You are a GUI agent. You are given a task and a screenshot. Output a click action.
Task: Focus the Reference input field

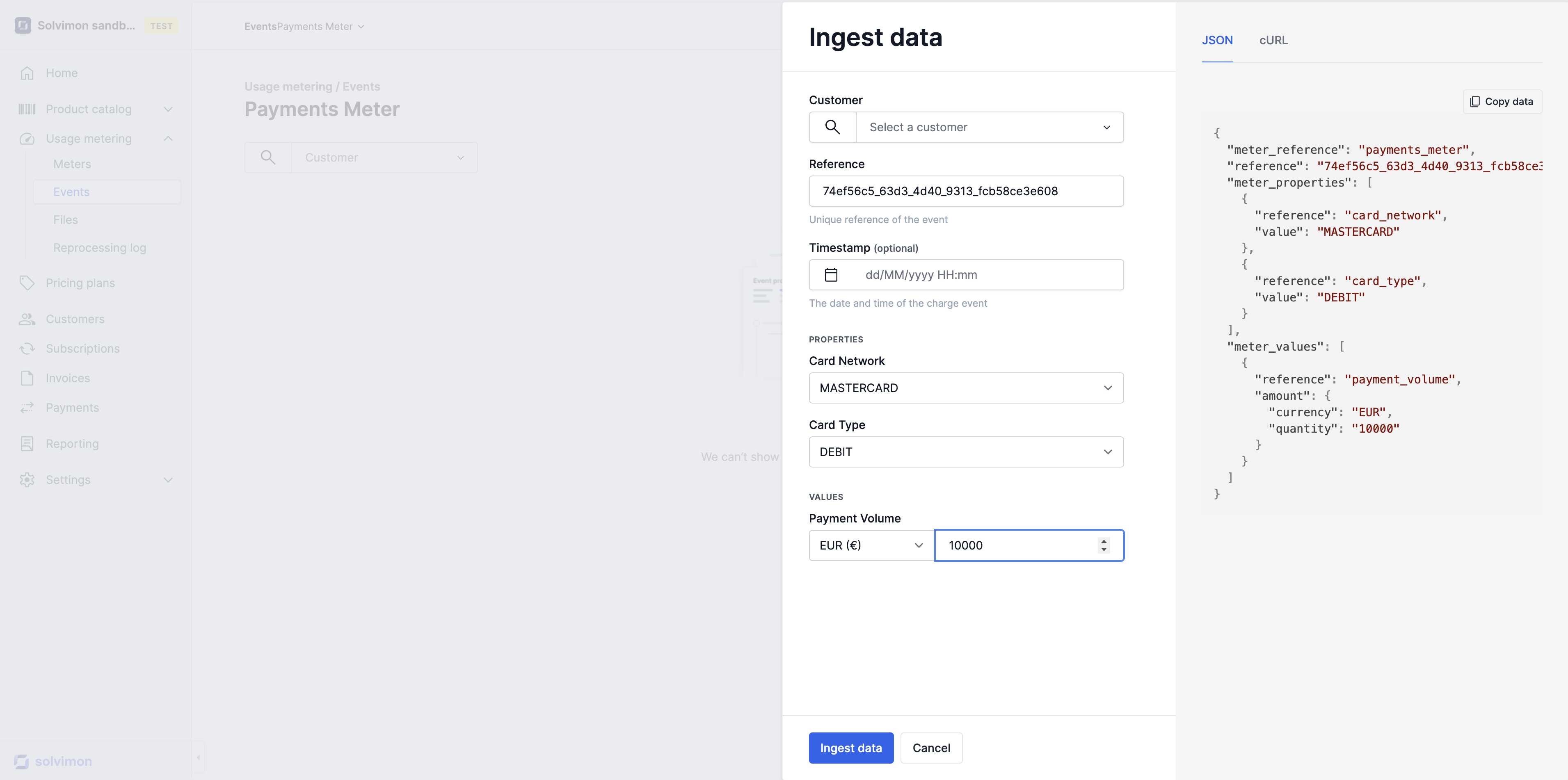[966, 191]
